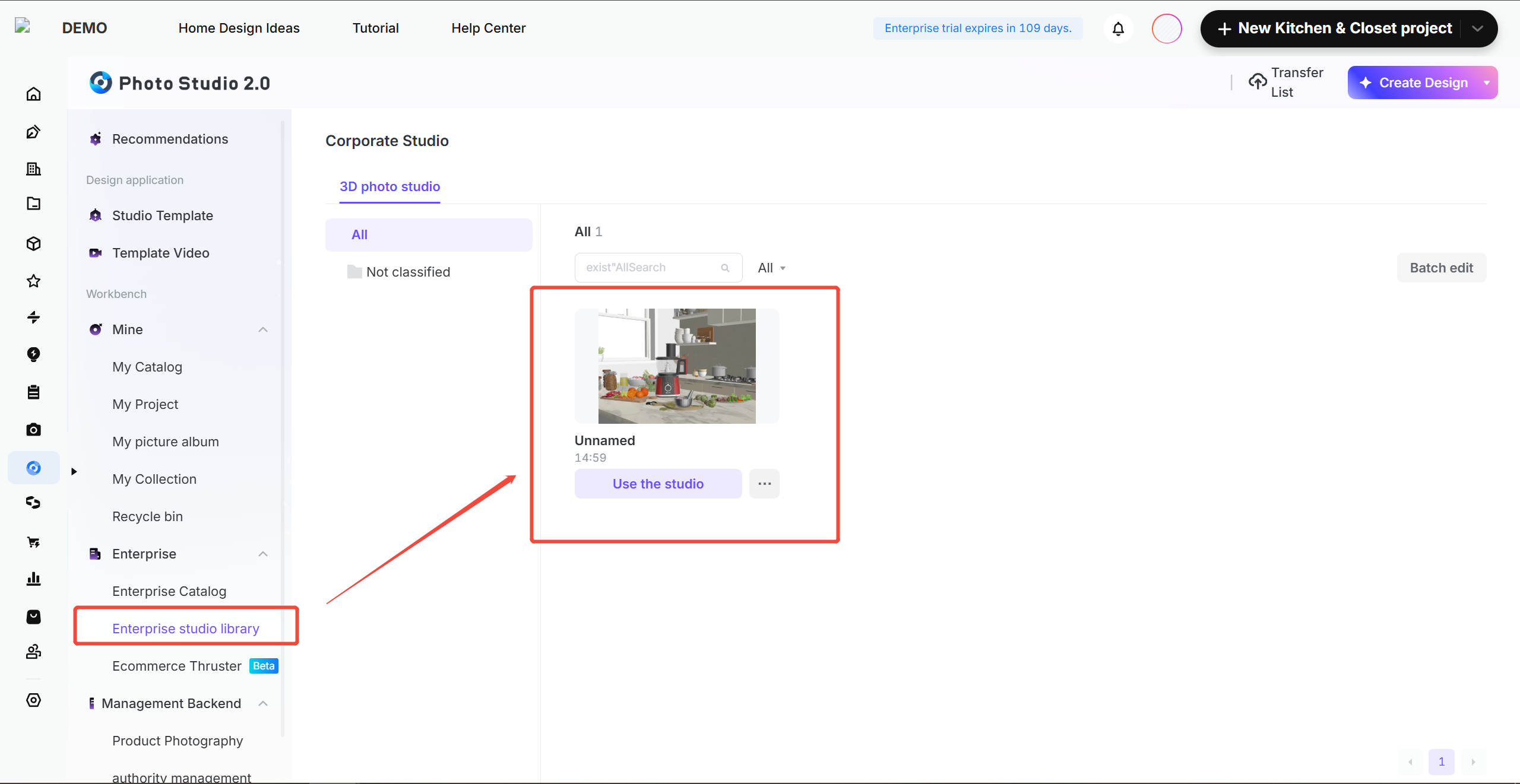Click the users icon in left sidebar

click(x=34, y=652)
